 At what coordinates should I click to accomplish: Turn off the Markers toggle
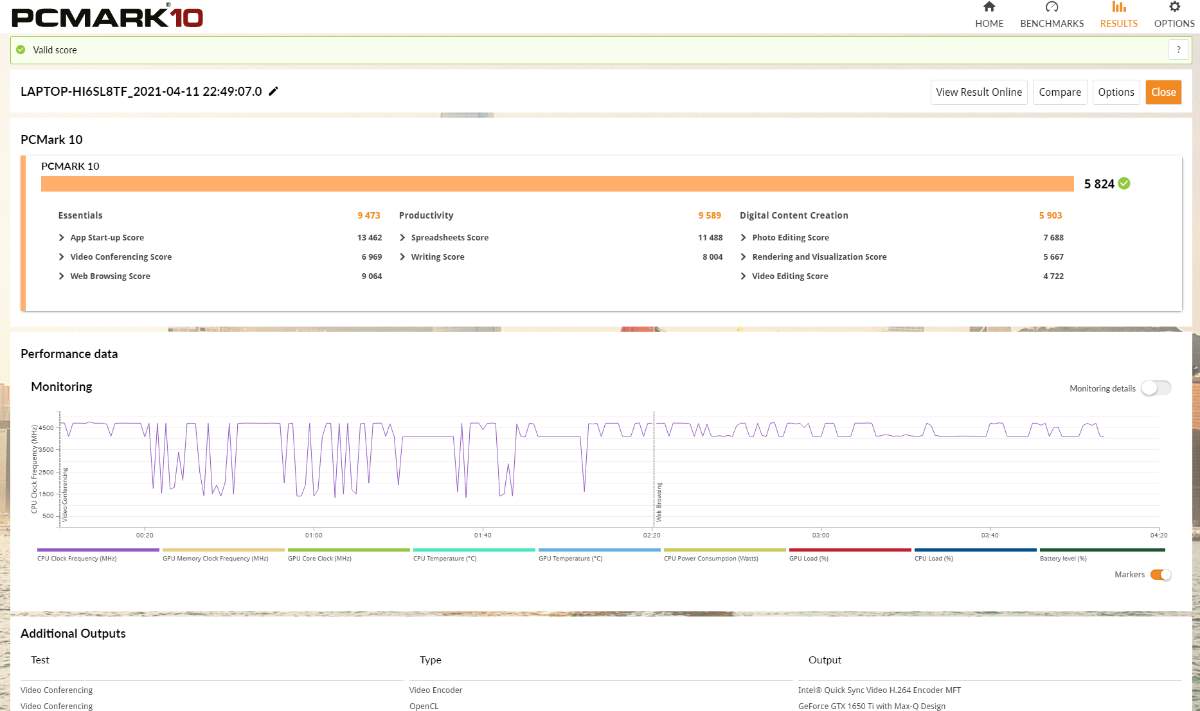(x=1160, y=574)
